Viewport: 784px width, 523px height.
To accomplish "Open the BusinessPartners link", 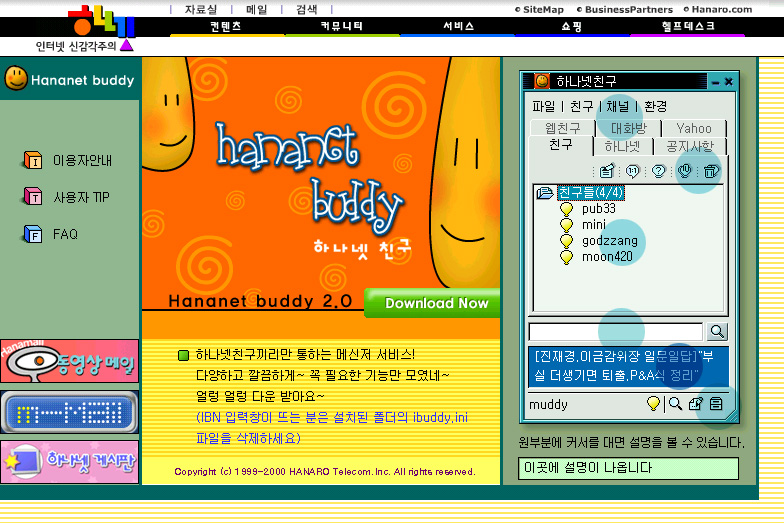I will 628,10.
